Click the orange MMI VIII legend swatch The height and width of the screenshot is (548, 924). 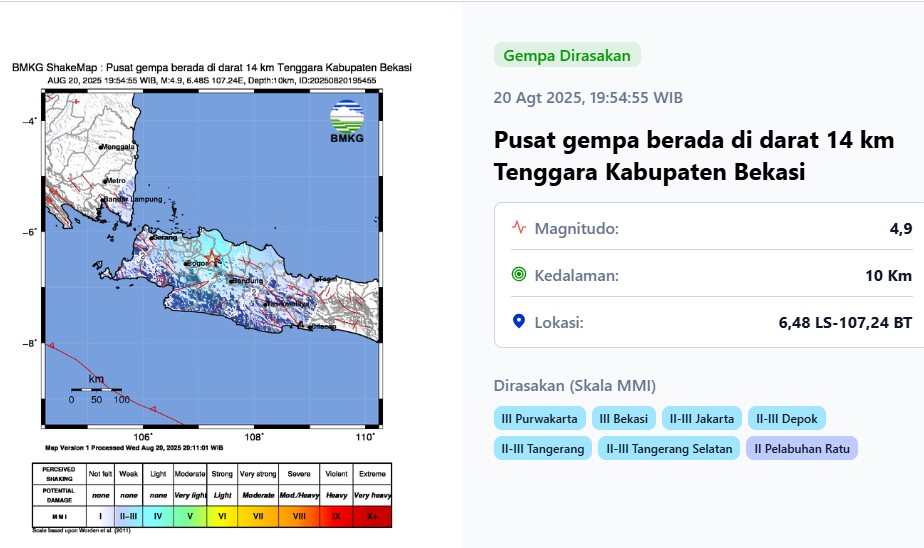pos(298,515)
